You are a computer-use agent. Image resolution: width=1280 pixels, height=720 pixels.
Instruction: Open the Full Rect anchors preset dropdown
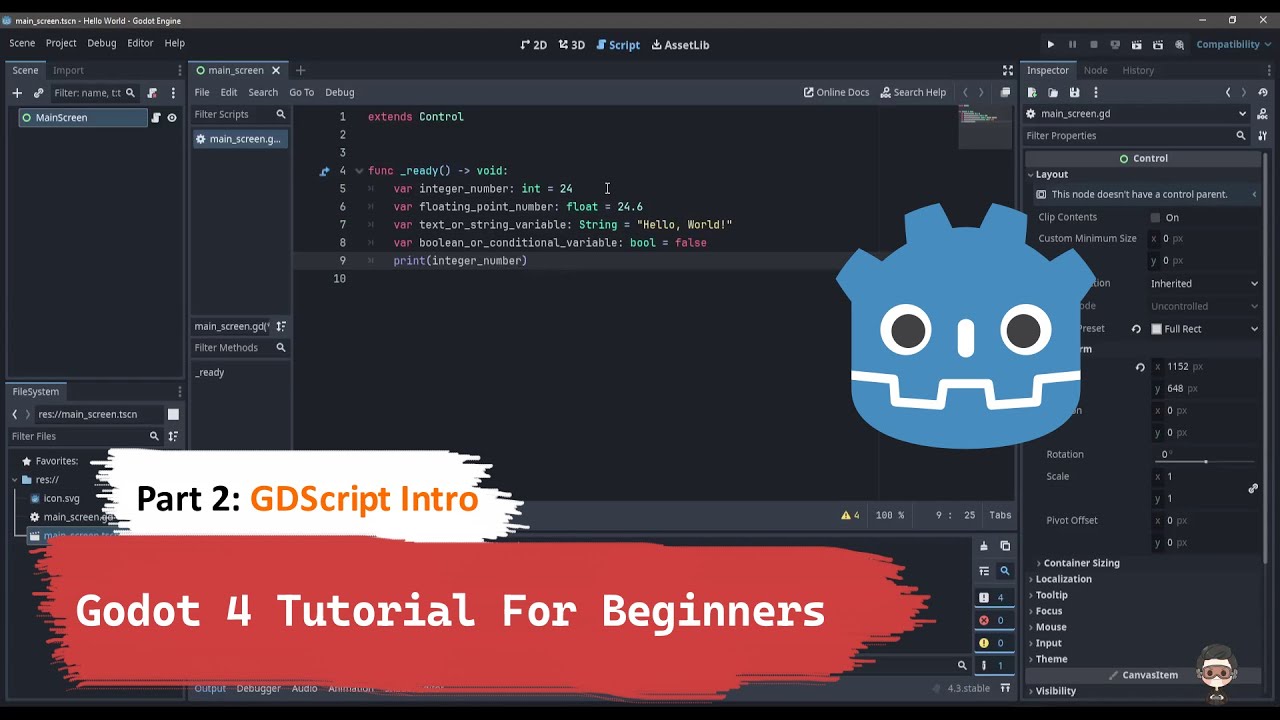(x=1204, y=329)
